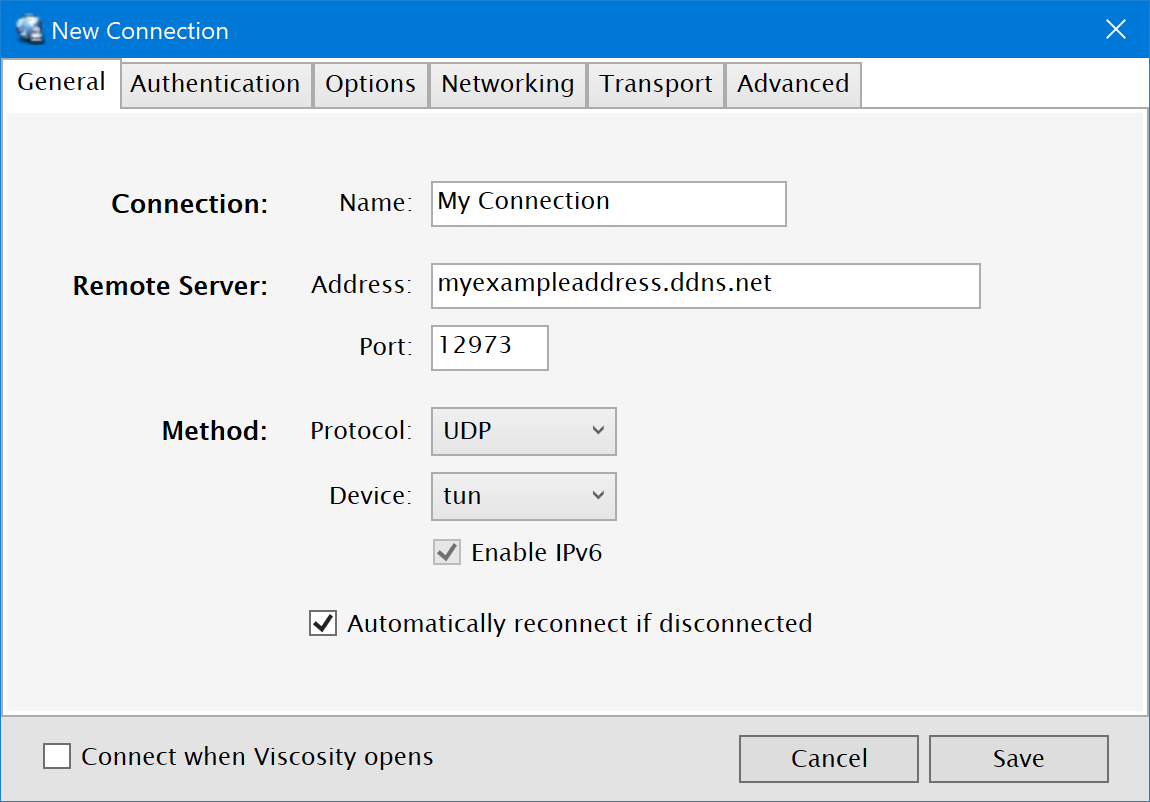Open the Device dropdown showing tun
Viewport: 1150px width, 802px height.
tap(523, 496)
